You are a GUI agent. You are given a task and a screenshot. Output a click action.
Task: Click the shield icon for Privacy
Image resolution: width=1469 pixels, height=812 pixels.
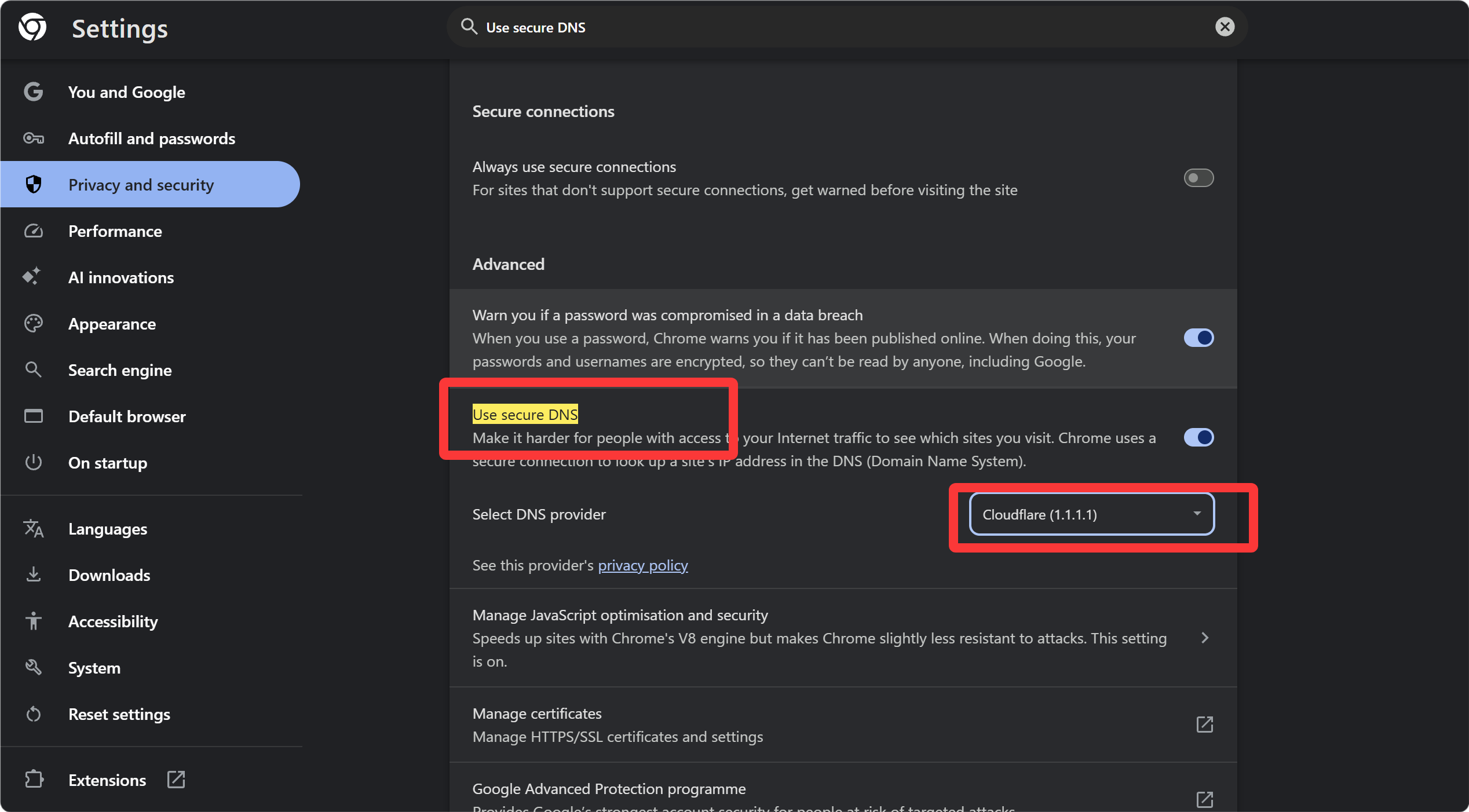click(34, 184)
